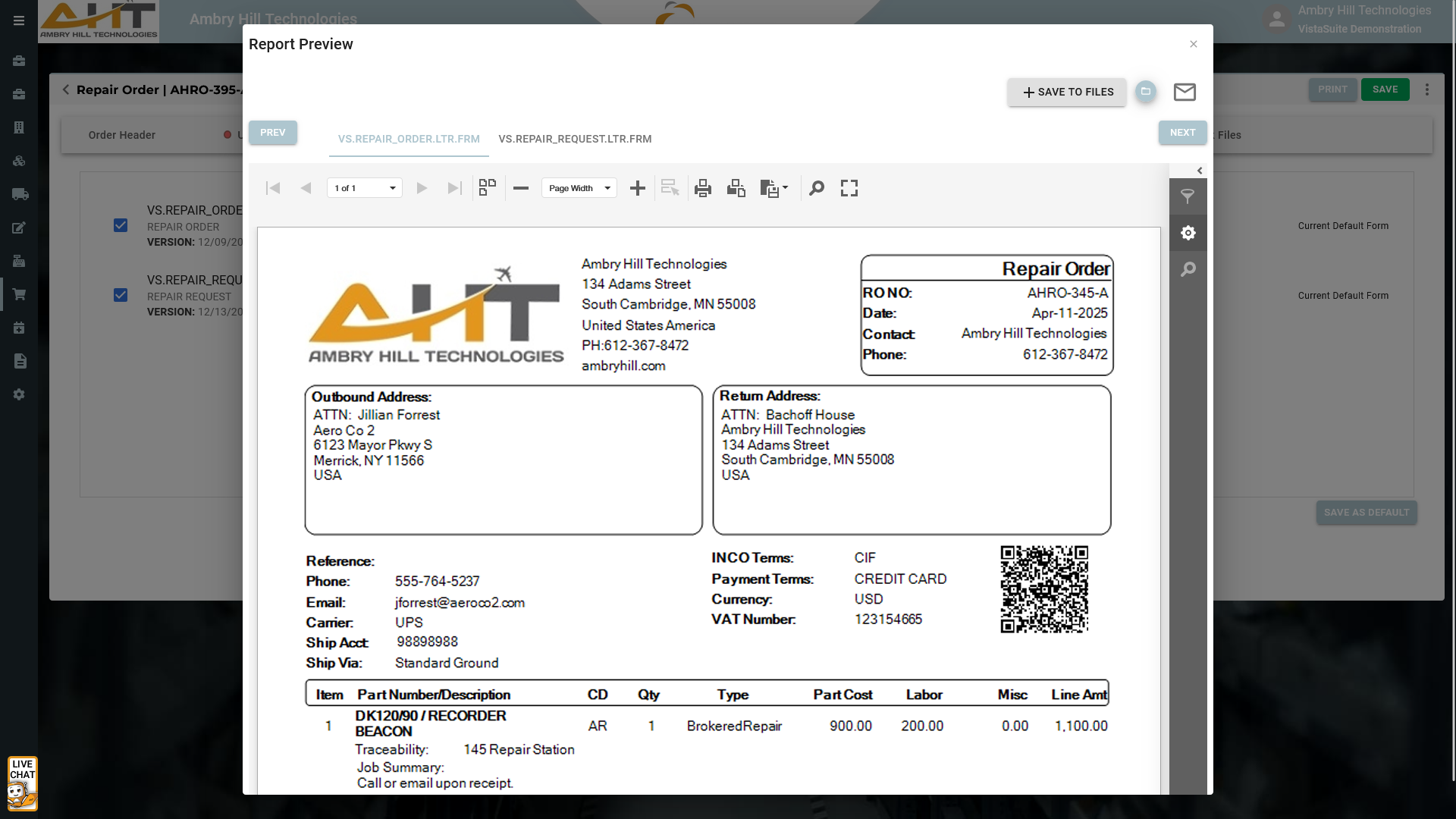This screenshot has width=1456, height=819.
Task: Uncheck the VS.REPAIR_ORDER form checkbox
Action: pos(121,225)
